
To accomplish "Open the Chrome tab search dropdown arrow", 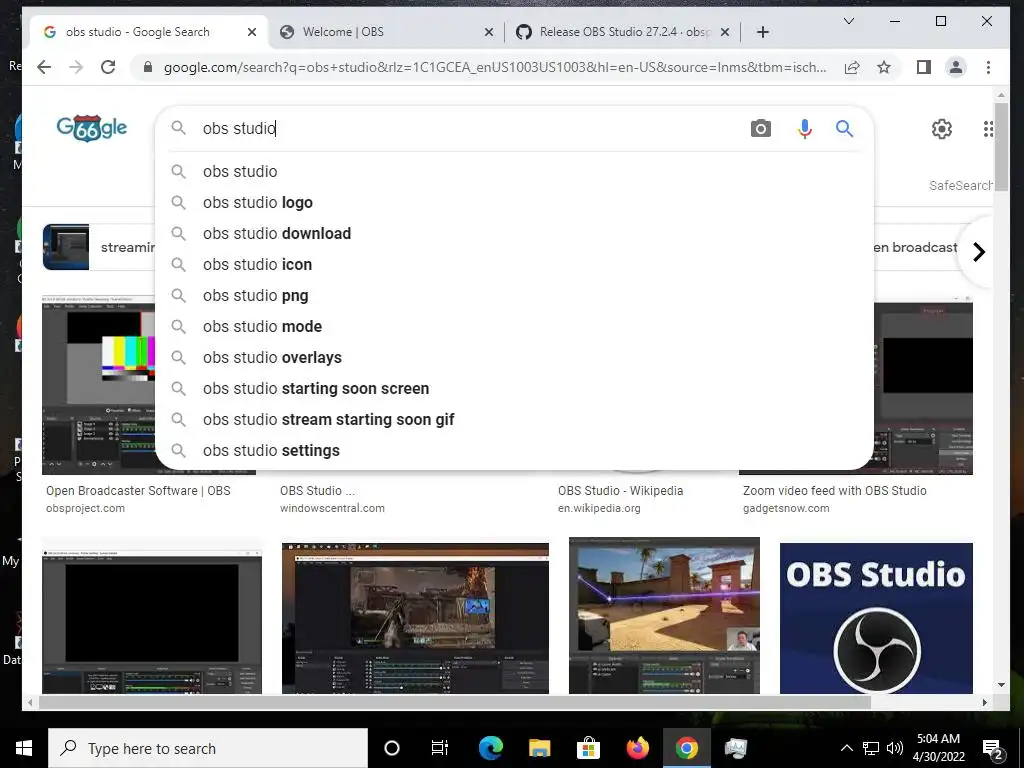I will pyautogui.click(x=849, y=22).
